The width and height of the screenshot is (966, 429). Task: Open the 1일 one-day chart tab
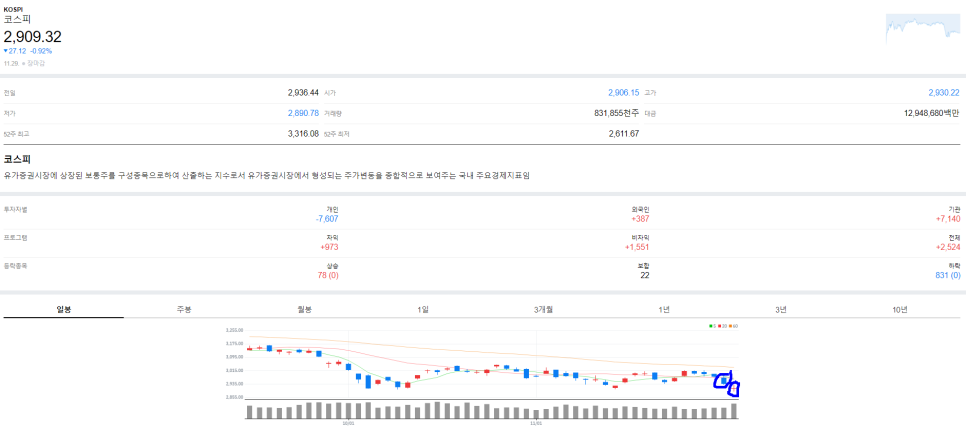(423, 309)
